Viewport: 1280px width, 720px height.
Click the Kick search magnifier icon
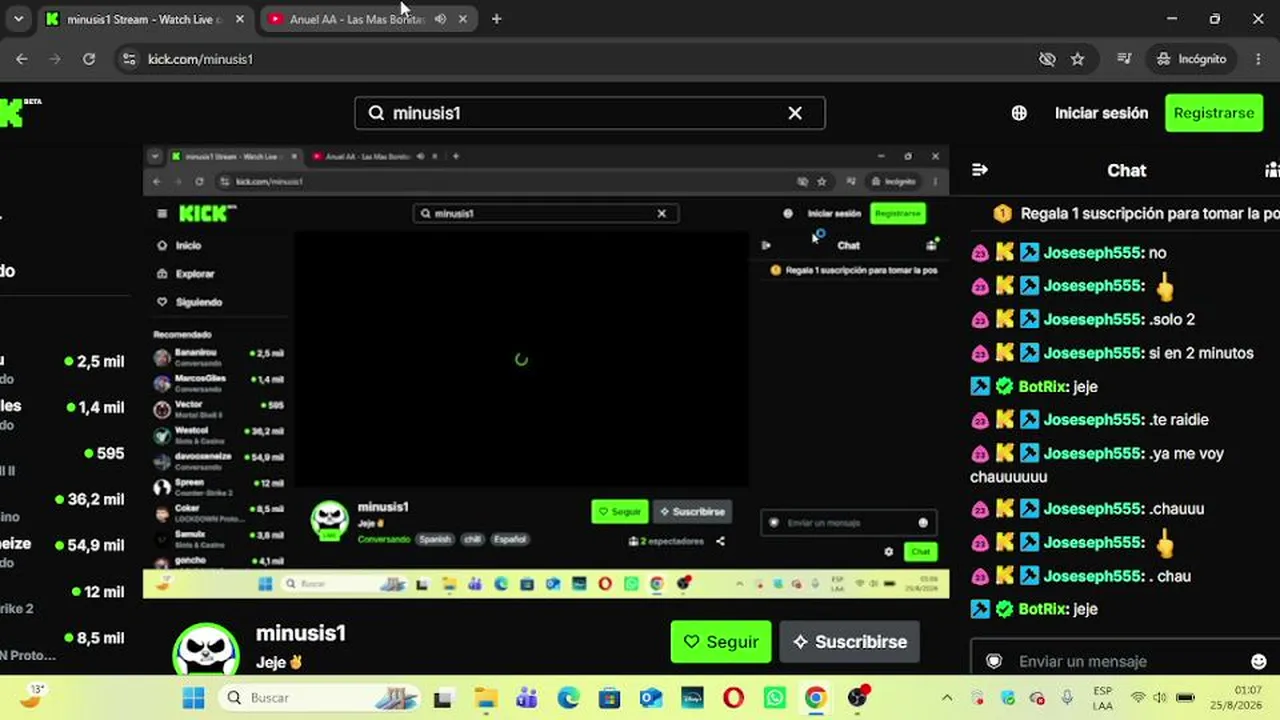(376, 113)
